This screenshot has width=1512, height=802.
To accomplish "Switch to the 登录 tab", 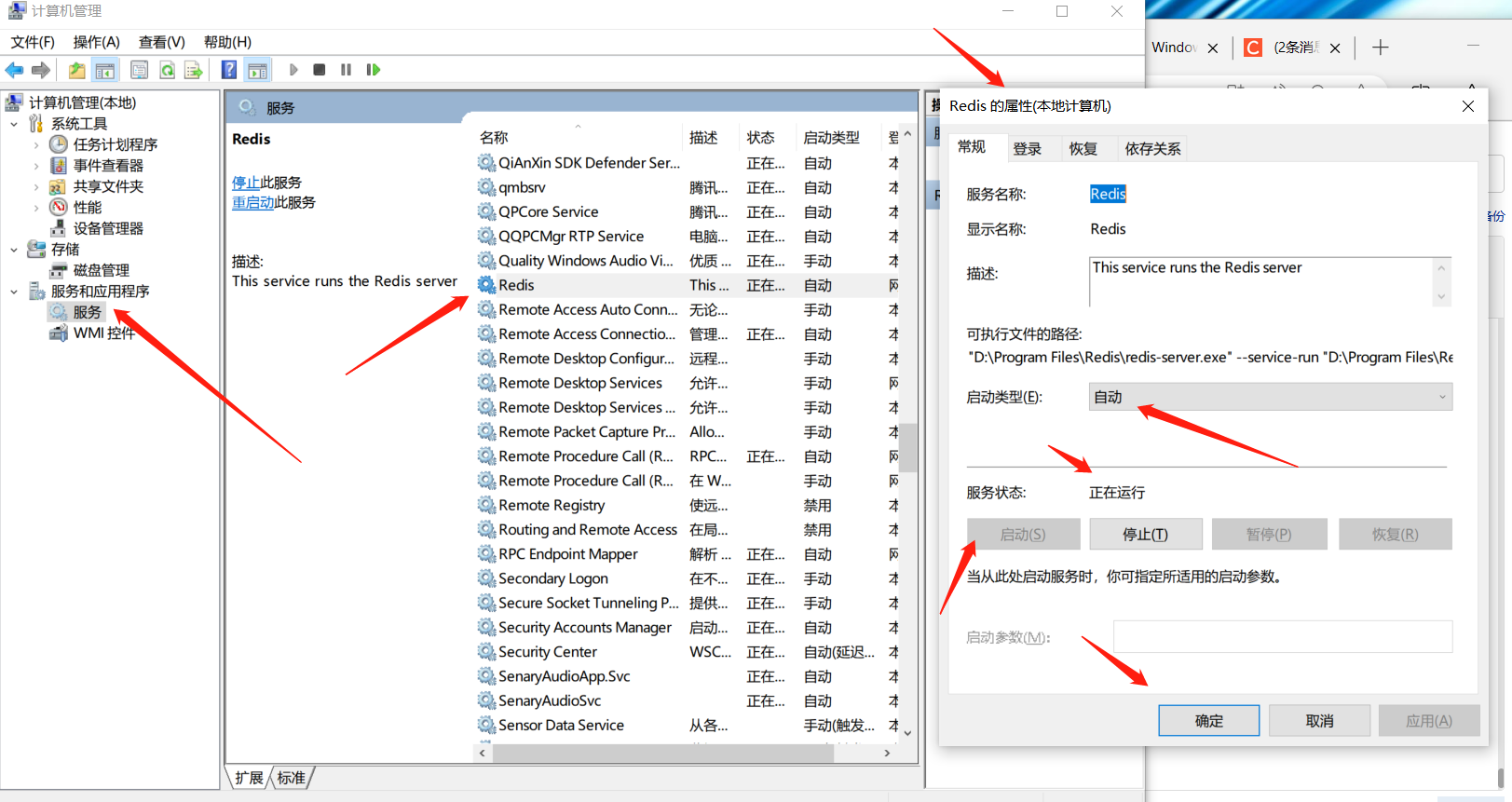I will [x=1028, y=149].
